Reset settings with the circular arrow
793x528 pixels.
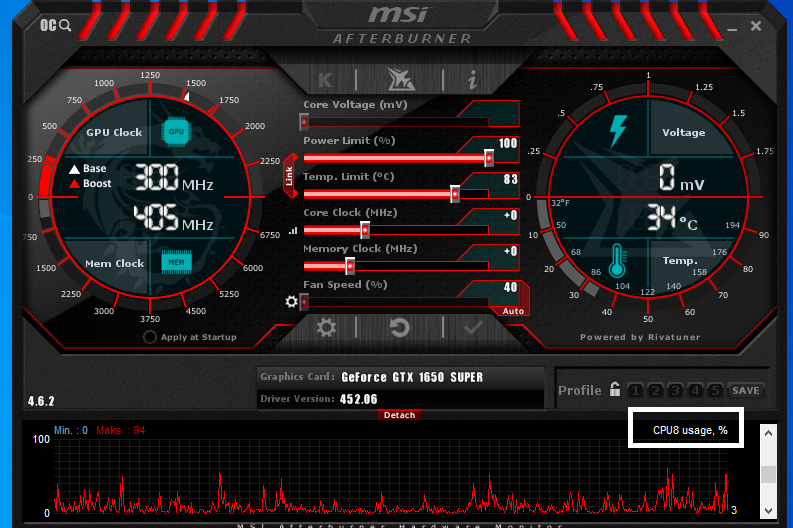(400, 328)
